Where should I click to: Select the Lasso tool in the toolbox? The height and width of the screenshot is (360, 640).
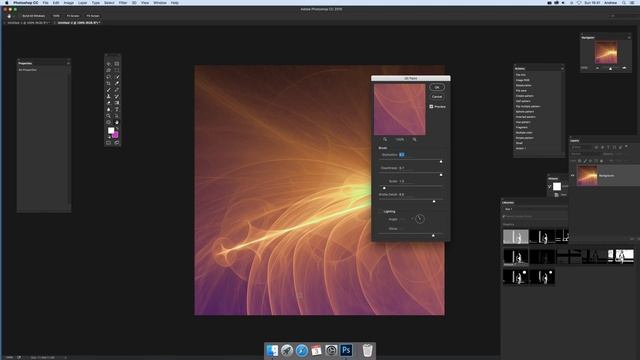(109, 77)
